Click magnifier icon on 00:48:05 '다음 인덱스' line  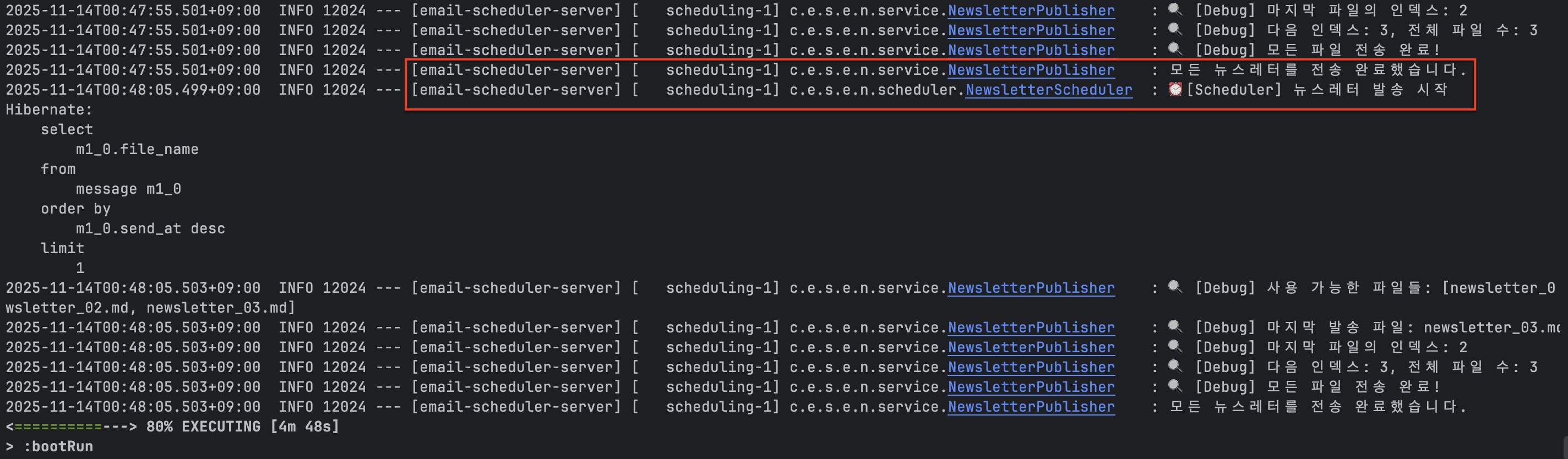[1175, 367]
